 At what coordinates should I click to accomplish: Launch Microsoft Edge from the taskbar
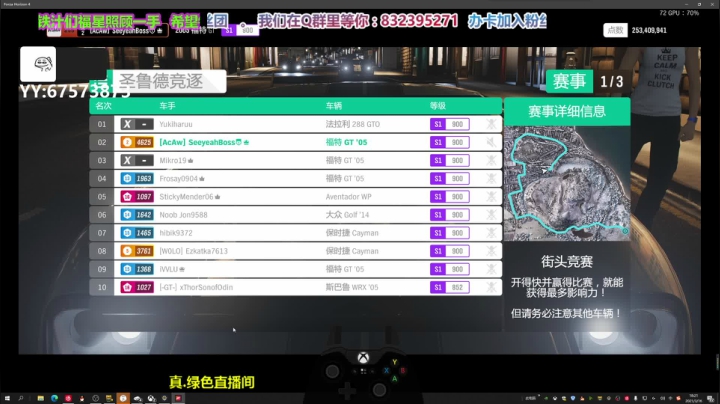(x=54, y=398)
